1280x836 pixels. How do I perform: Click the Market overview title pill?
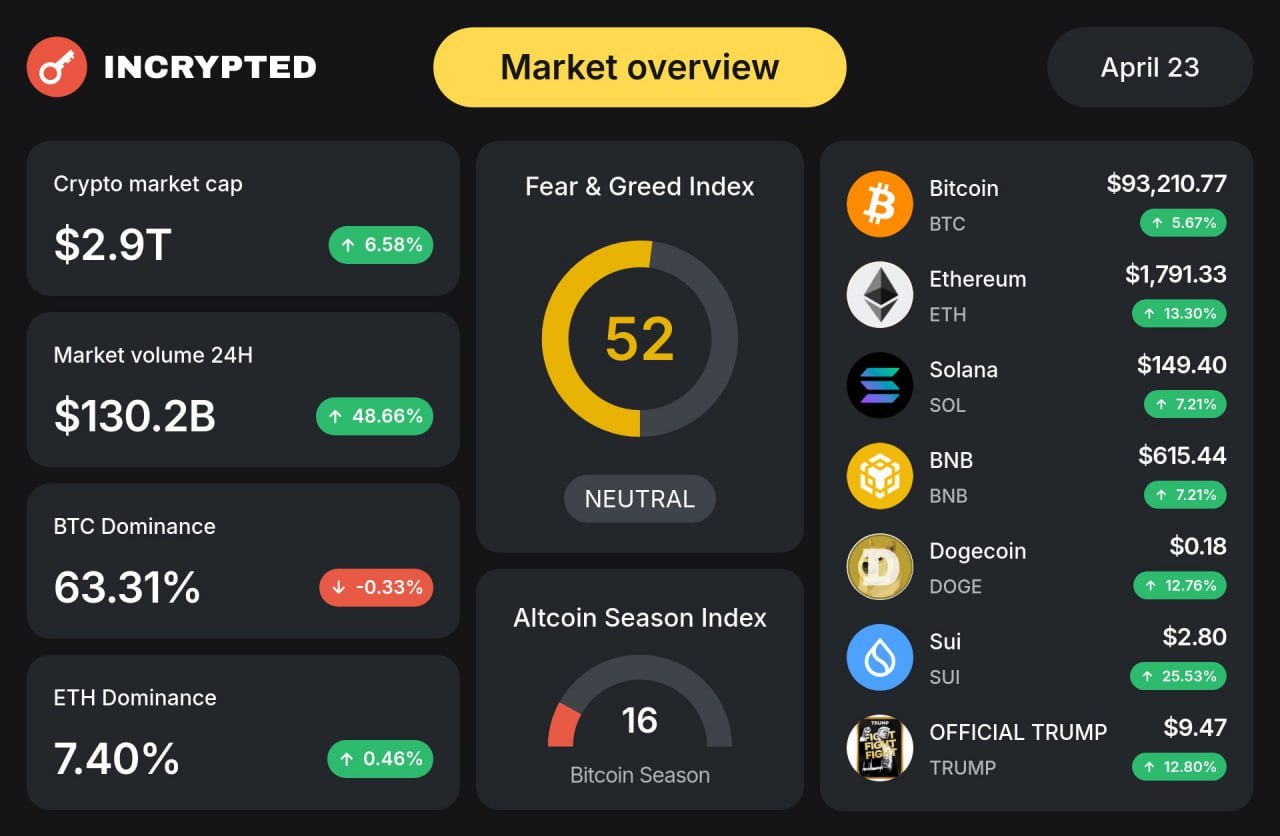(640, 67)
